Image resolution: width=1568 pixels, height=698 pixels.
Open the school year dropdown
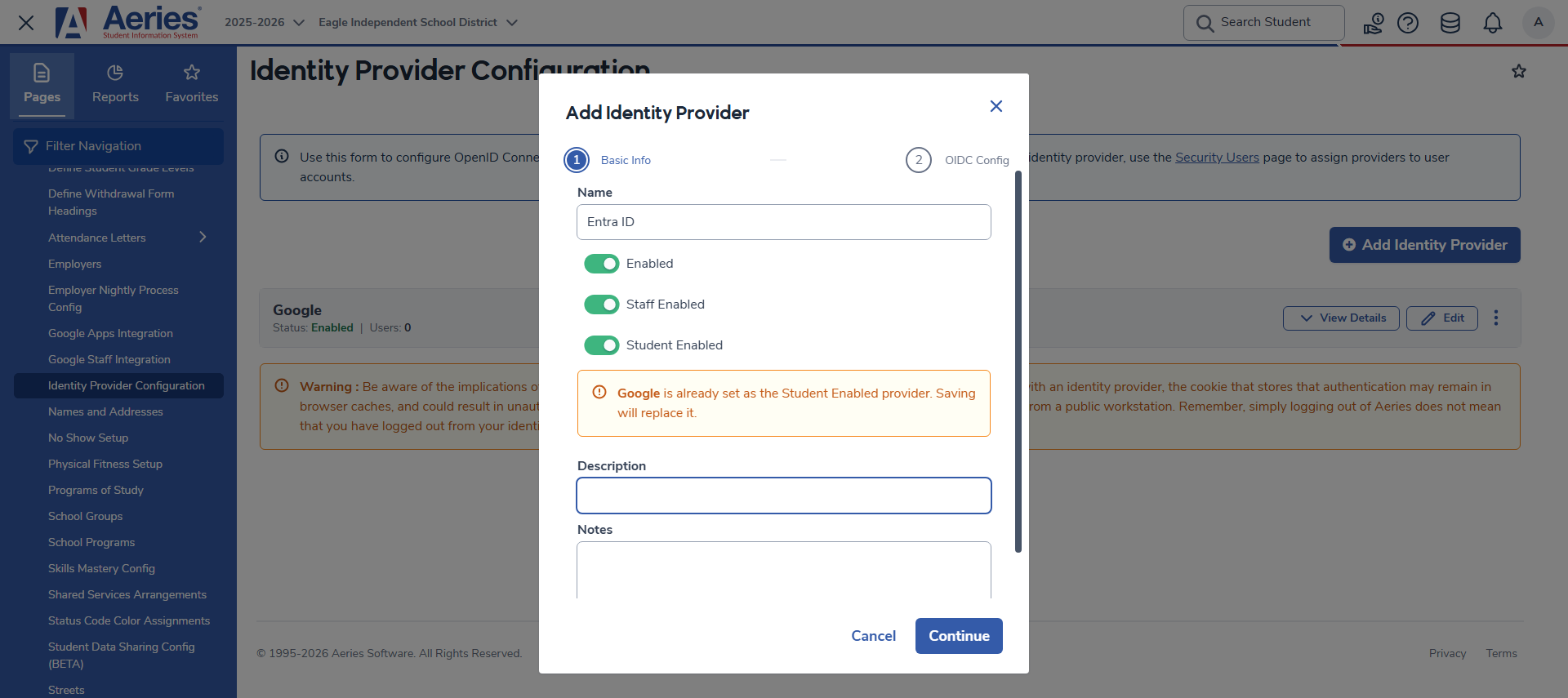point(263,23)
